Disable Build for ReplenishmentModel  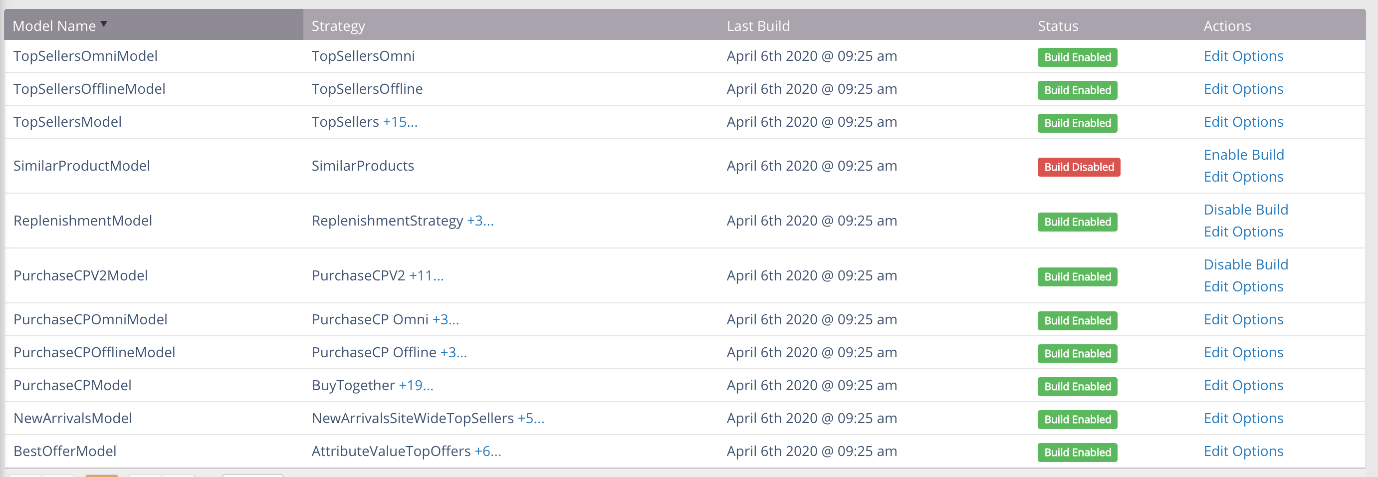tap(1245, 210)
